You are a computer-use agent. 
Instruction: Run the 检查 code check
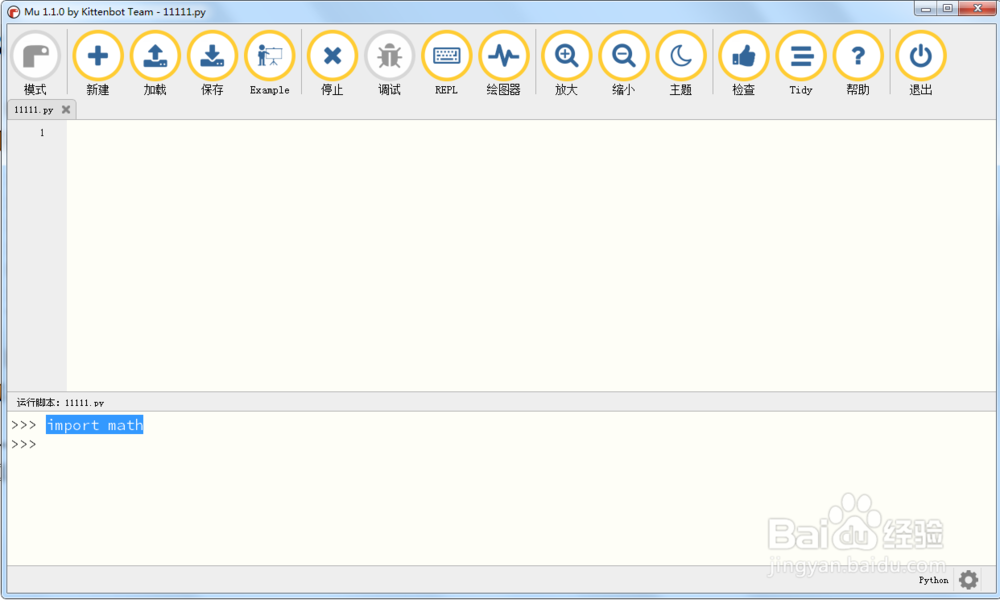tap(744, 64)
